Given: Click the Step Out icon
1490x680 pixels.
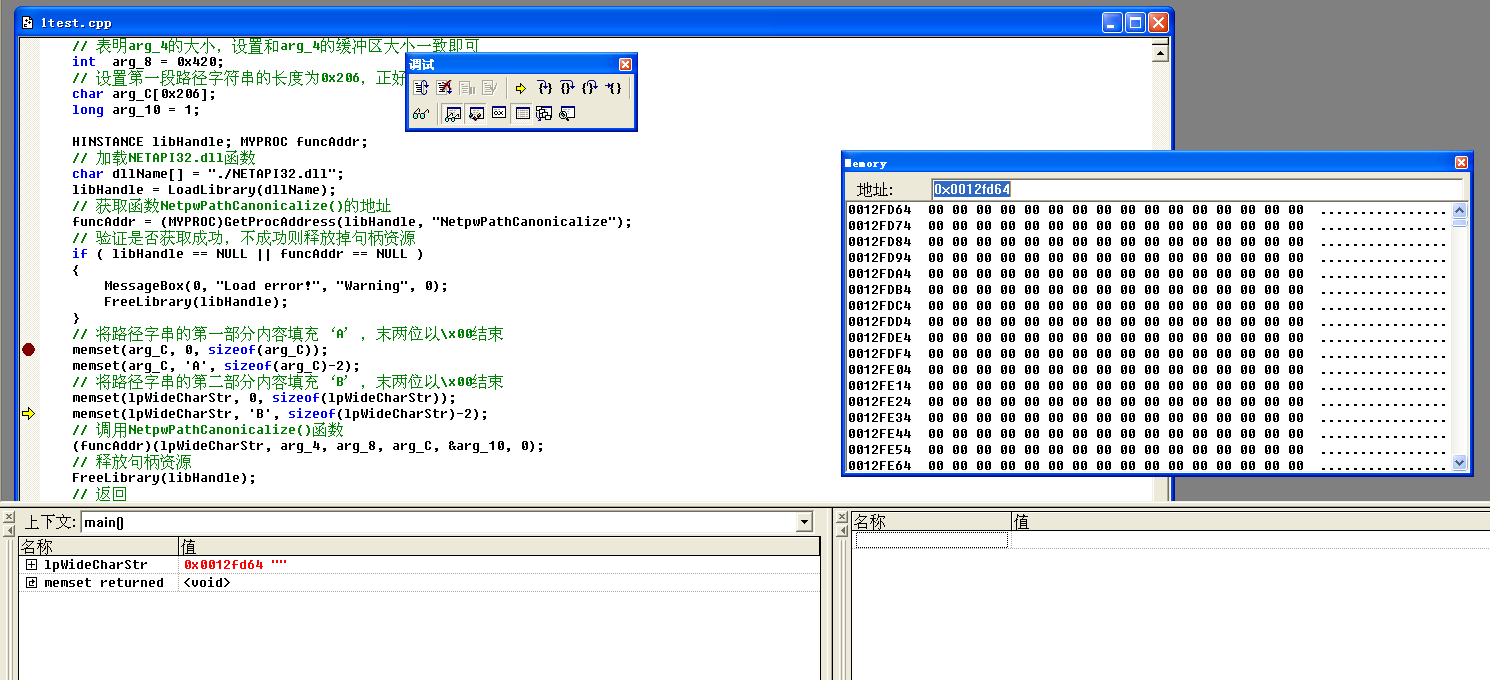Looking at the screenshot, I should (590, 88).
